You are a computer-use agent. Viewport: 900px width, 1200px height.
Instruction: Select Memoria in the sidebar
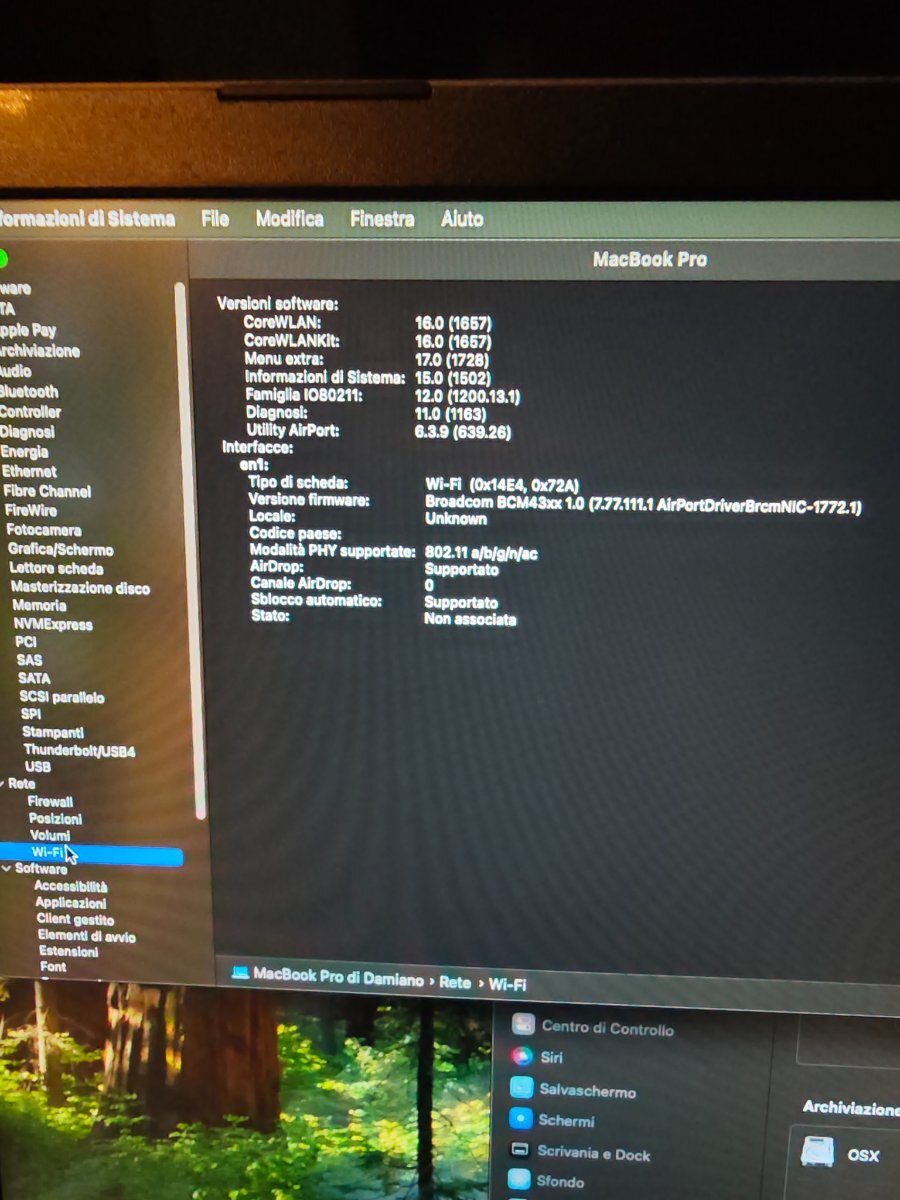[40, 605]
